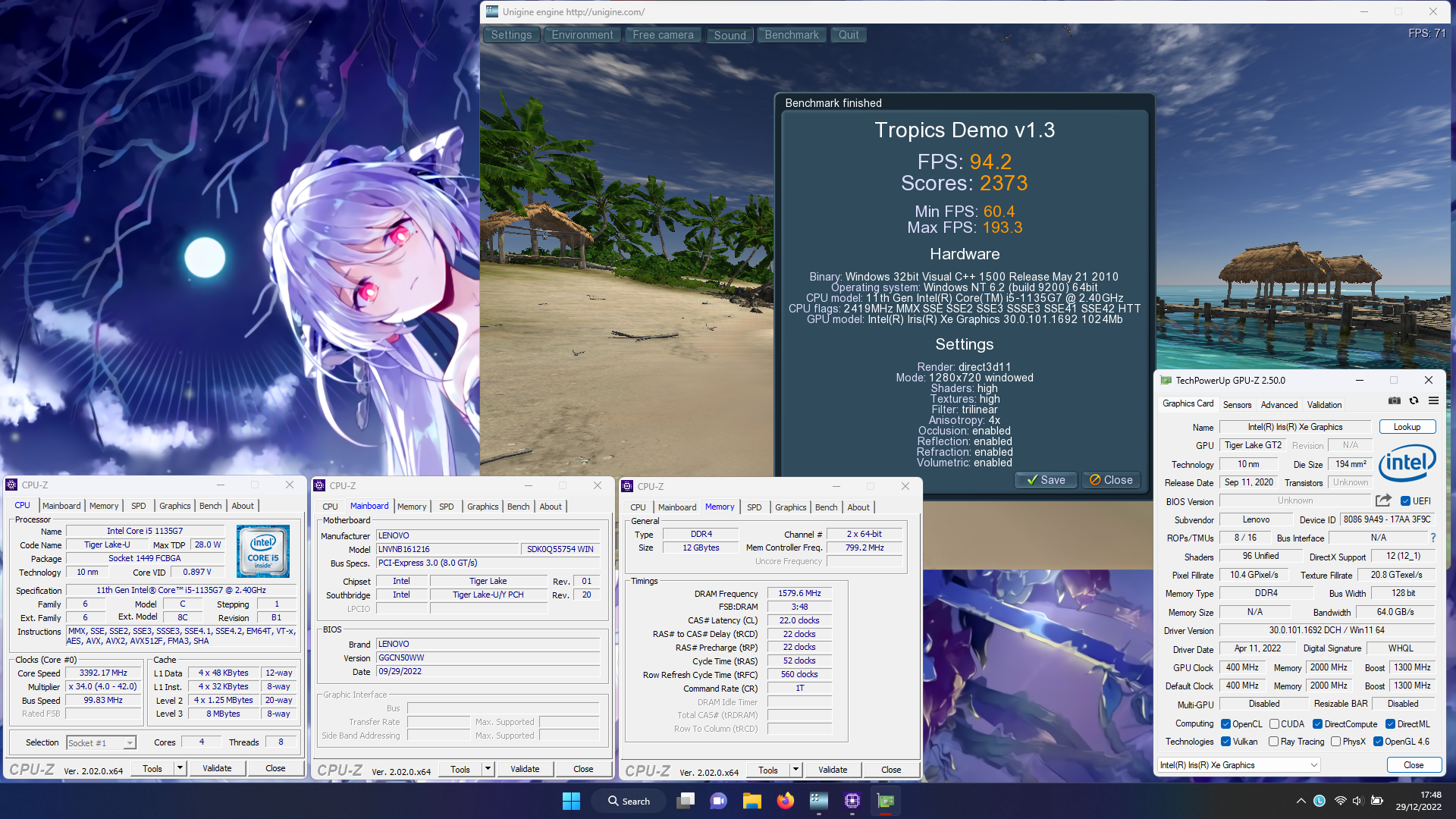This screenshot has width=1456, height=819.
Task: Click the CPU-Z Memory window title icon
Action: (627, 486)
